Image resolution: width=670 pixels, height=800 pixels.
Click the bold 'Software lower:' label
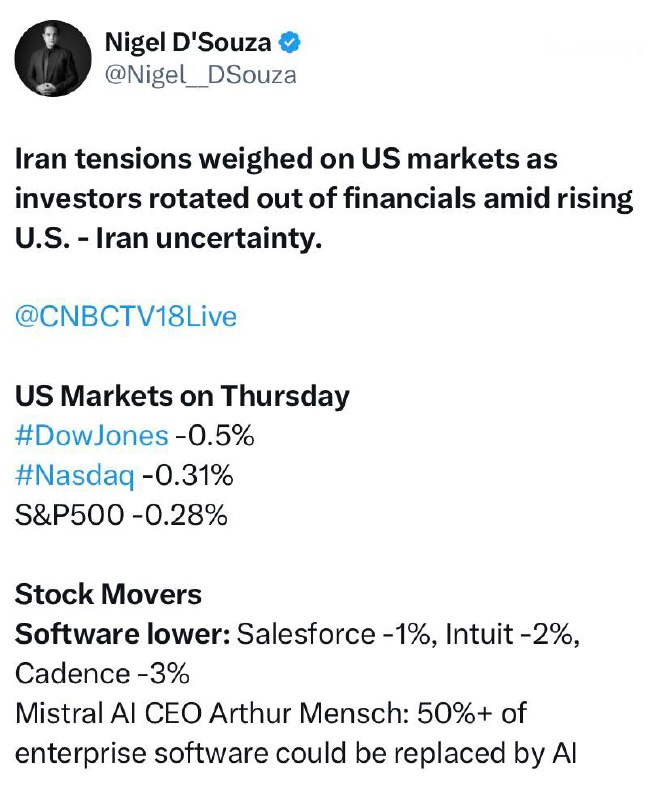point(122,634)
